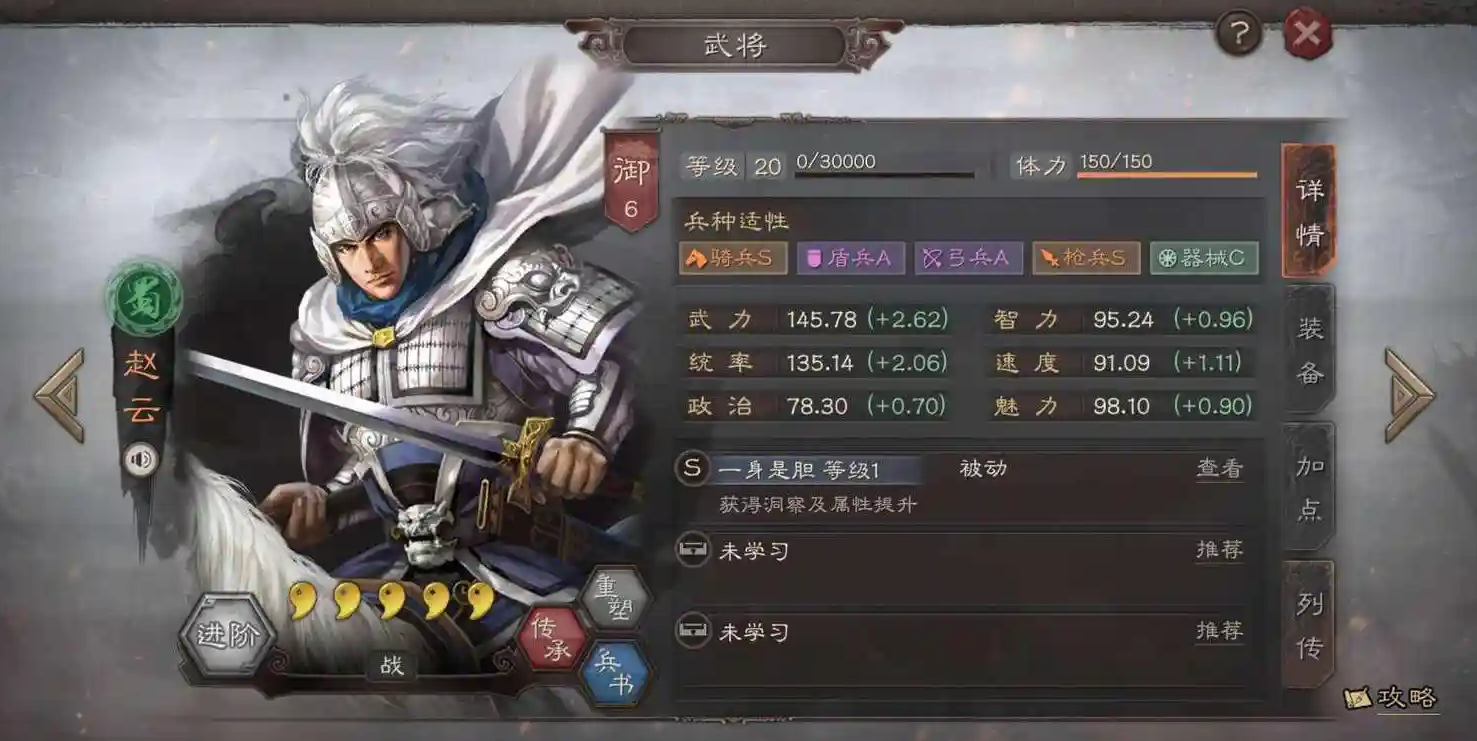Open the help question mark icon
The image size is (1477, 741).
(1239, 33)
